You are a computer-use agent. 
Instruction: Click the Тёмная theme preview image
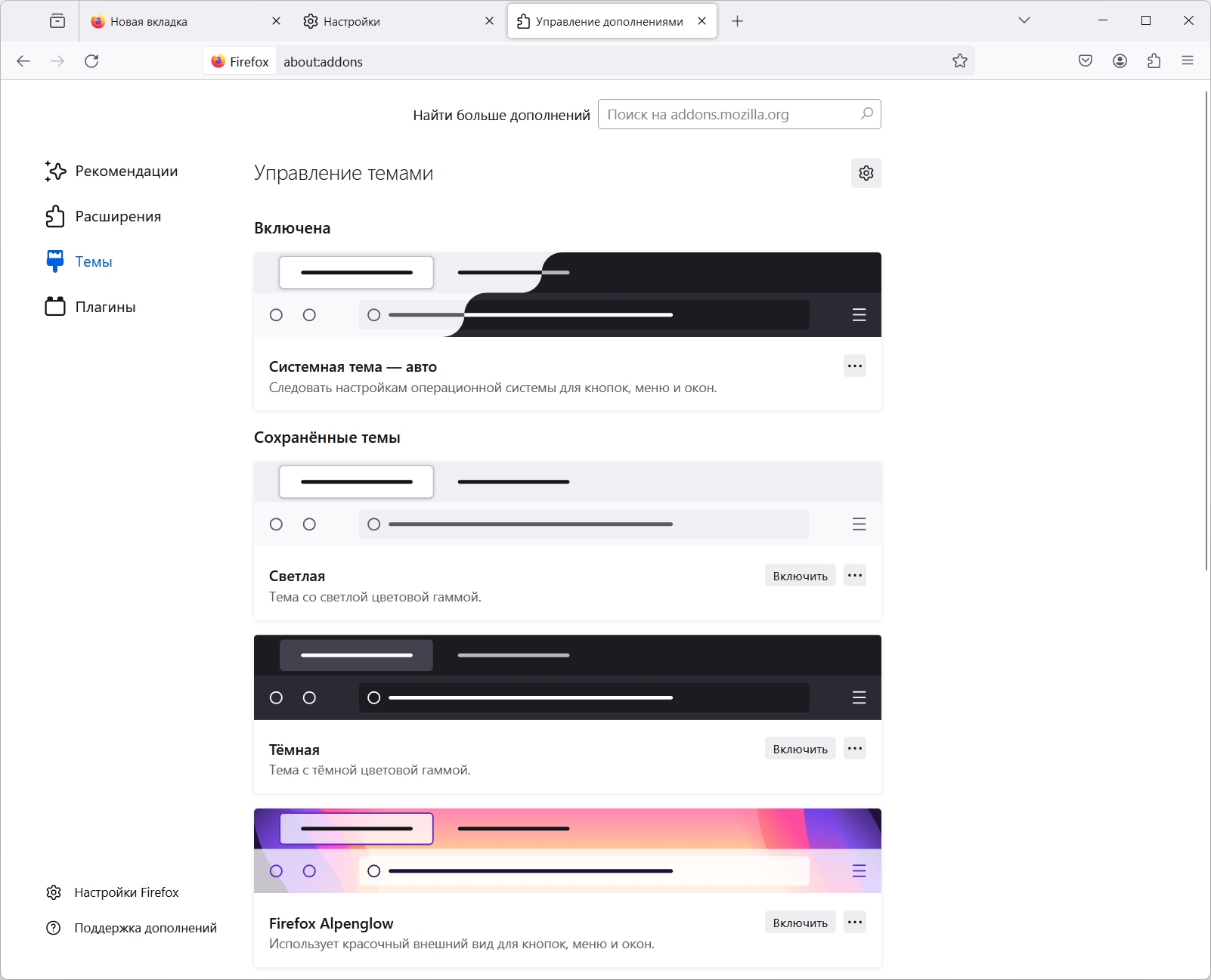click(568, 678)
